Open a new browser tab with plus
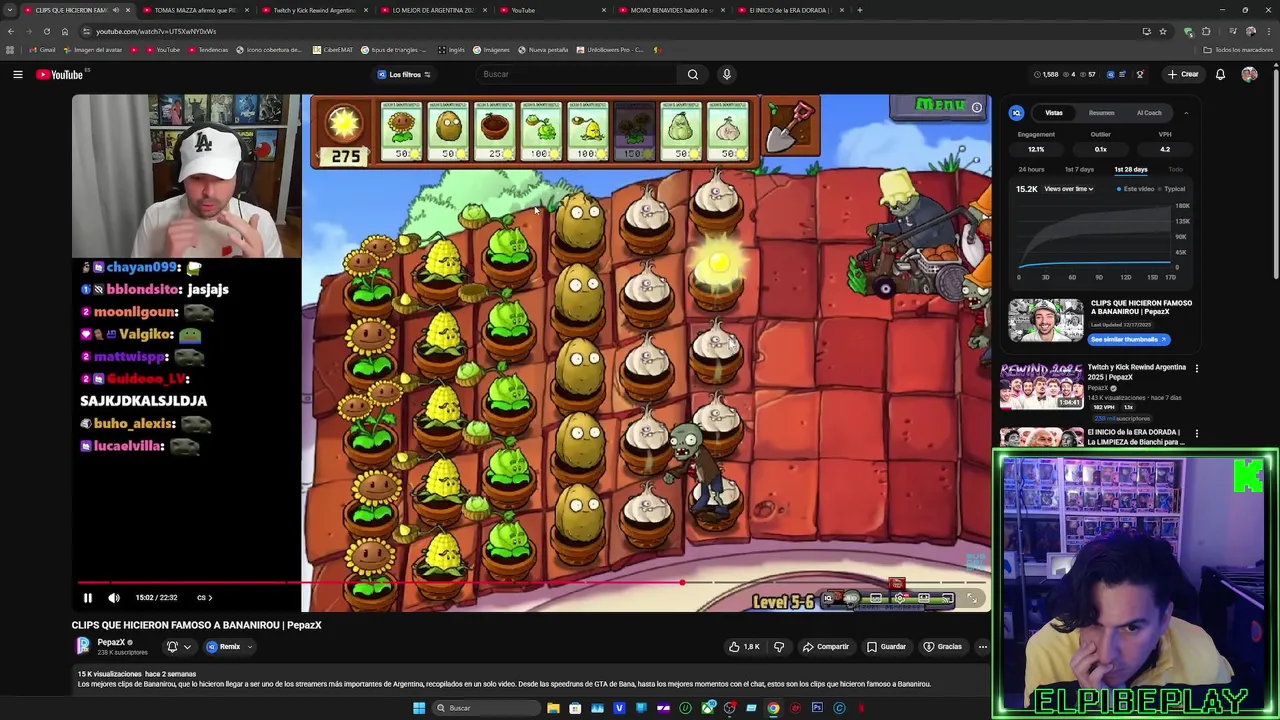Viewport: 1280px width, 720px height. point(860,10)
